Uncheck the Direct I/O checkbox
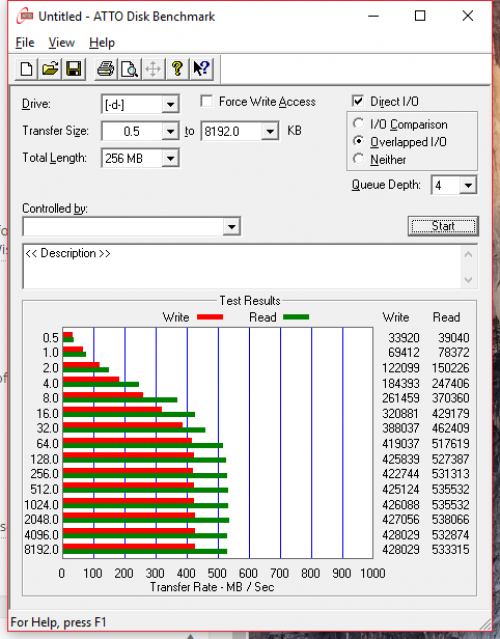Screen dimensions: 500x639 (358, 101)
